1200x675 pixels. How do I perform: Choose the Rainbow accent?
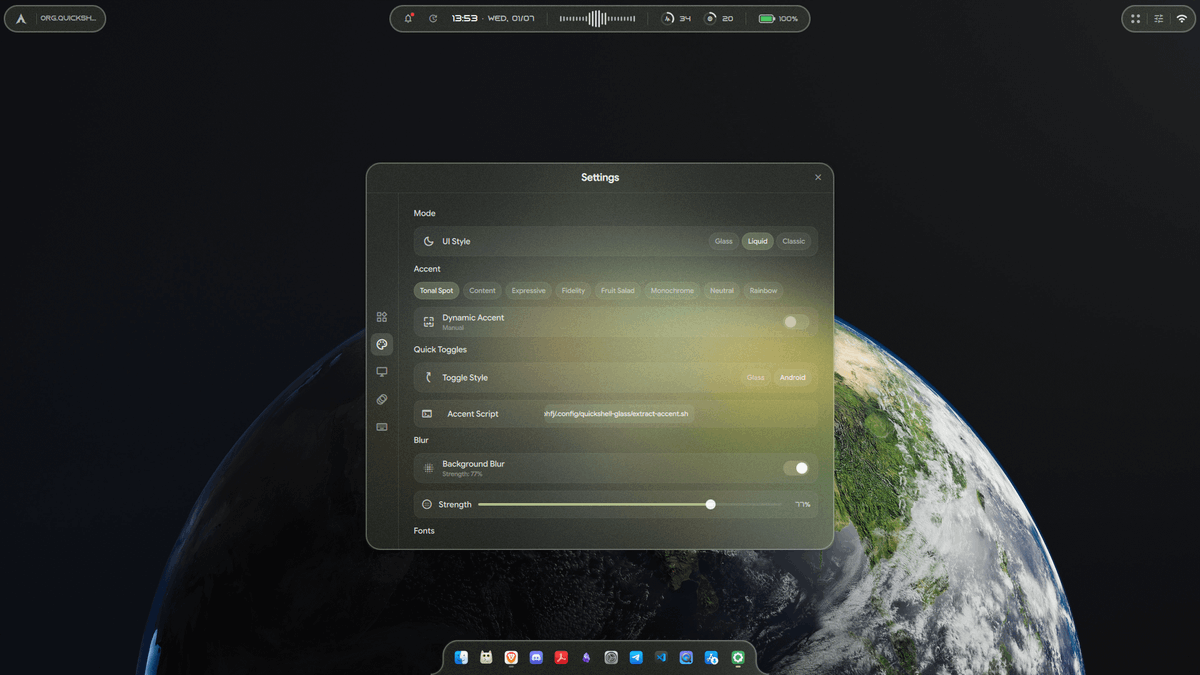764,291
